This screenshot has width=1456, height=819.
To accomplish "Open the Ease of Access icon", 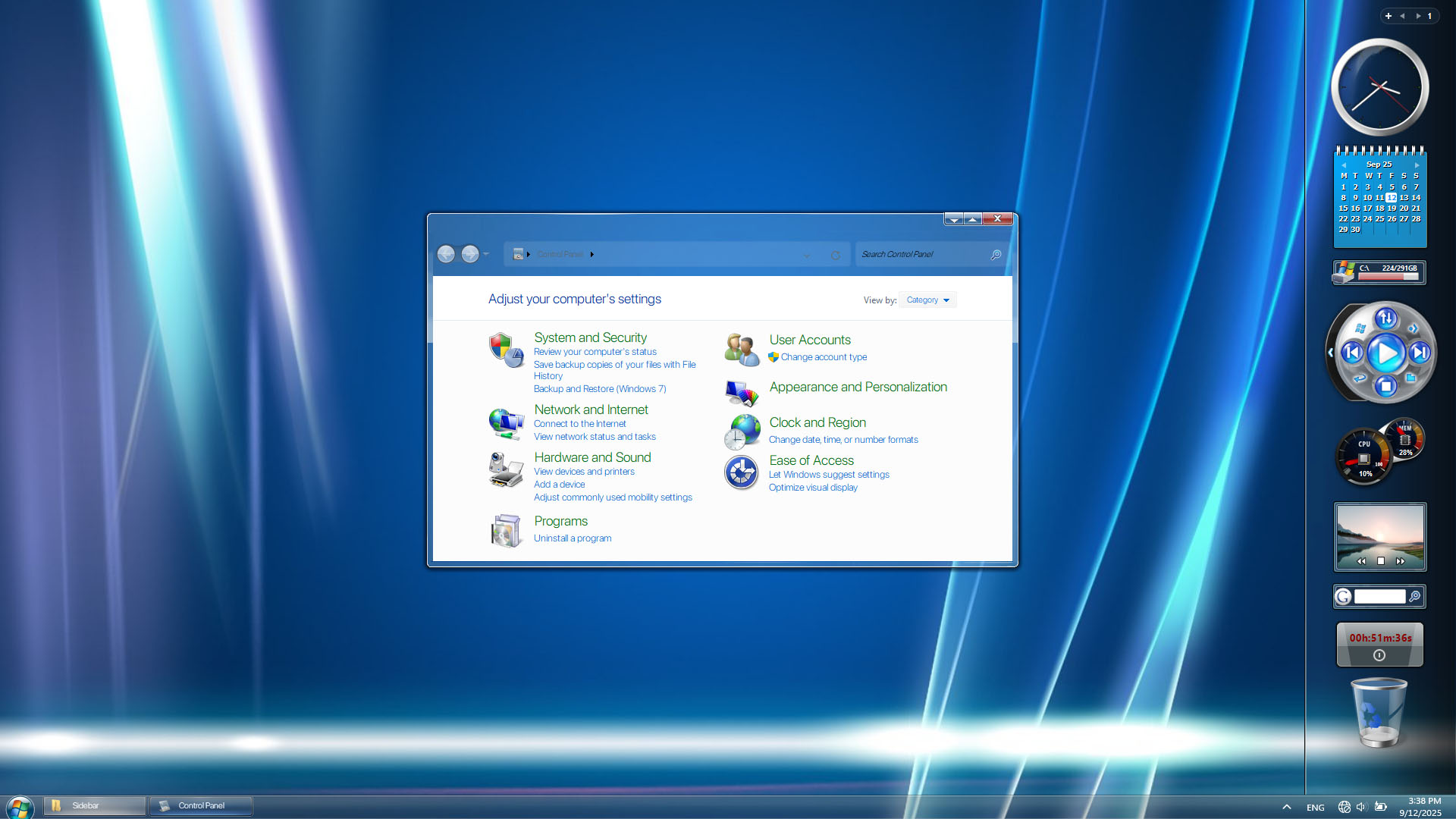I will 741,472.
